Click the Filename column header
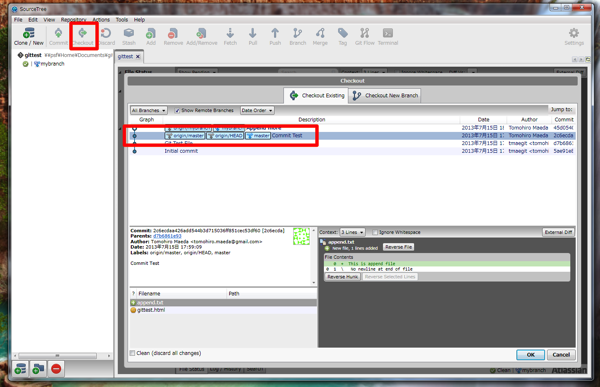Viewport: 600px width, 387px height. 181,294
